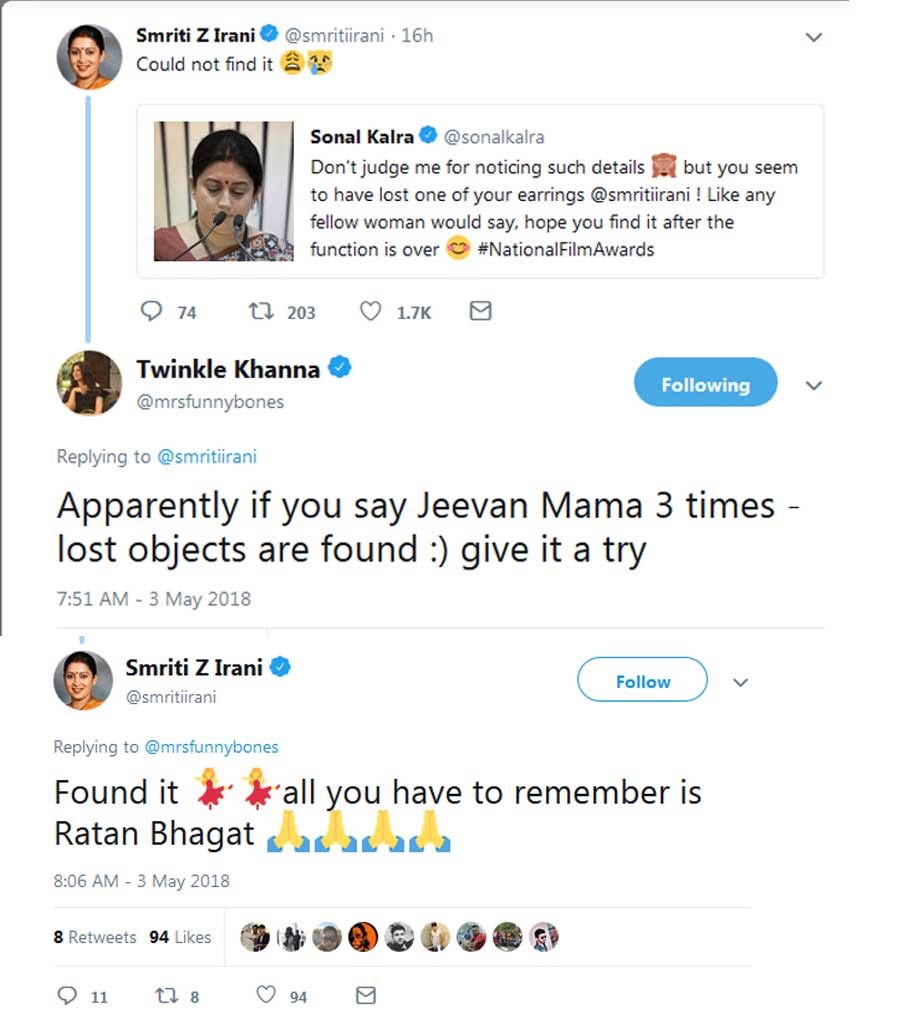The height and width of the screenshot is (1034, 897).
Task: Open Twinkle Khanna's tweet options chevron
Action: 814,385
